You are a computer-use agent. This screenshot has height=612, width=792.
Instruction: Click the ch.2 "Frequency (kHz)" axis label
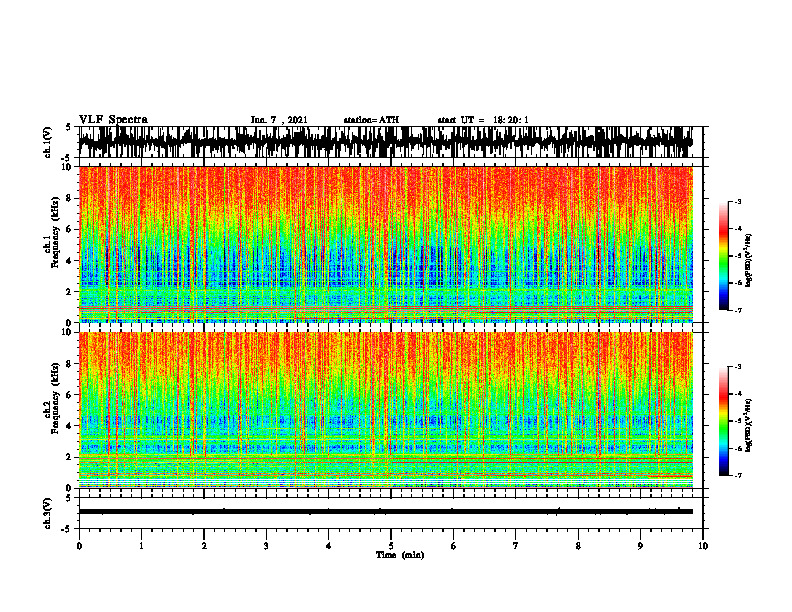(55, 398)
